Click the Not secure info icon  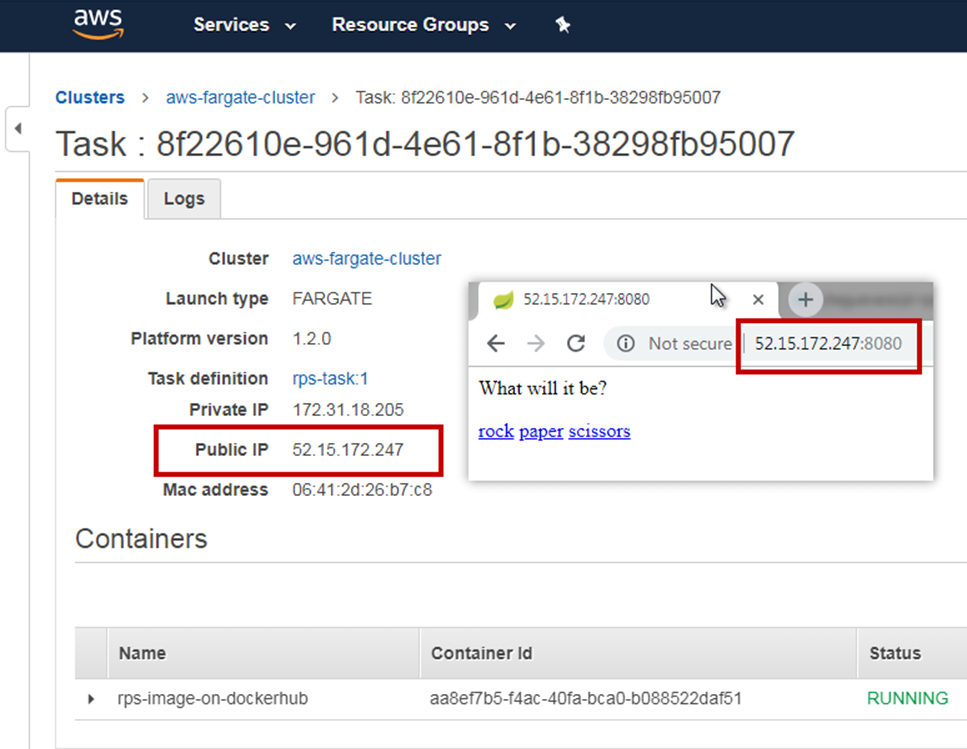click(x=625, y=343)
